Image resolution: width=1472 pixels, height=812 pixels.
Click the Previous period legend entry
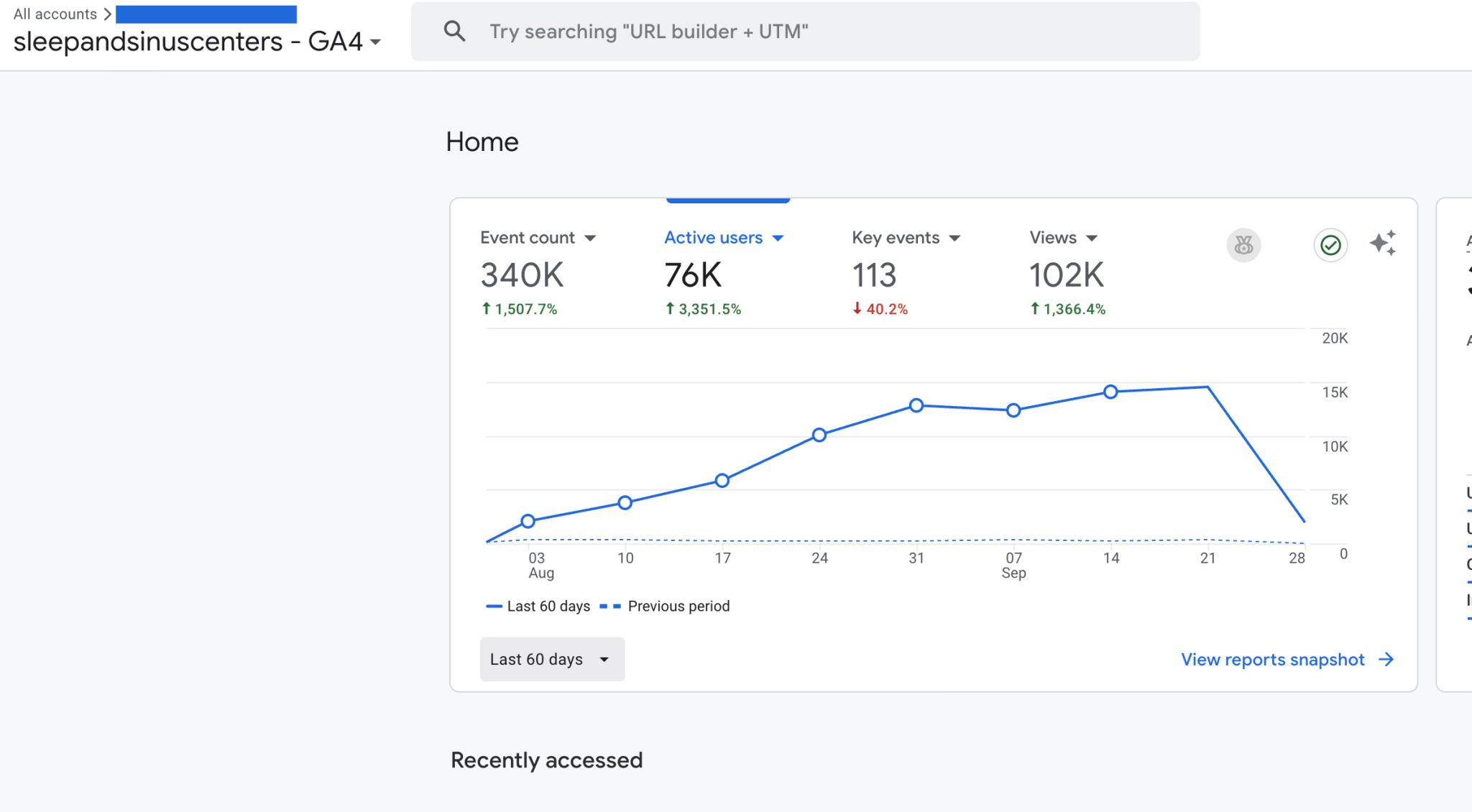click(678, 606)
